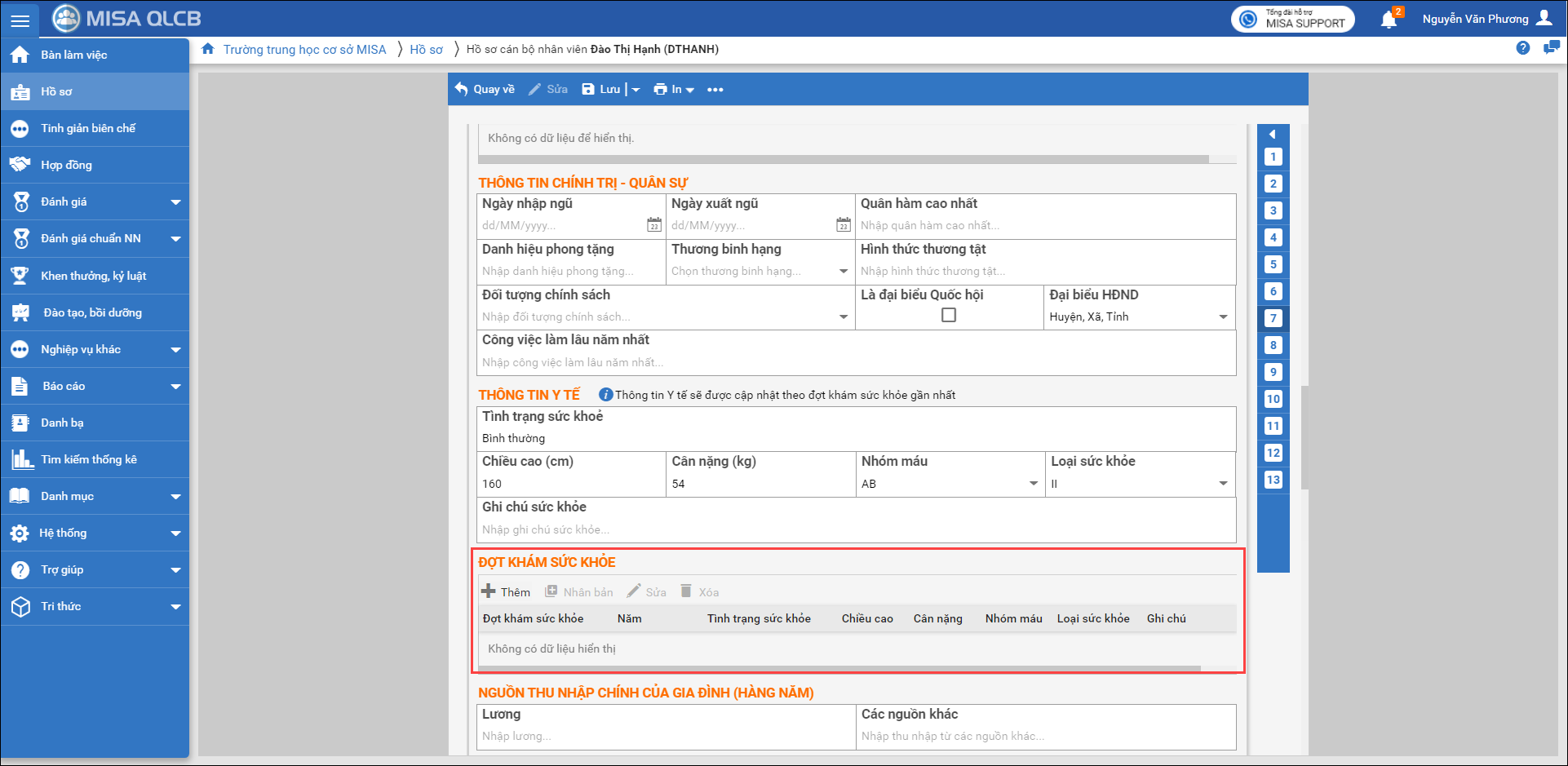
Task: Open Hợp đồng in the sidebar
Action: point(67,165)
